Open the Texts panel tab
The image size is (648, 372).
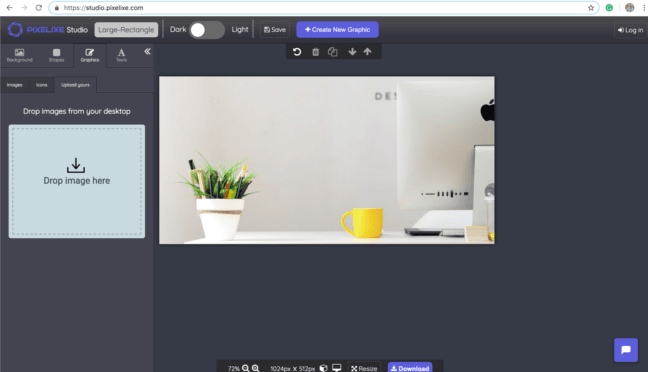(x=121, y=55)
